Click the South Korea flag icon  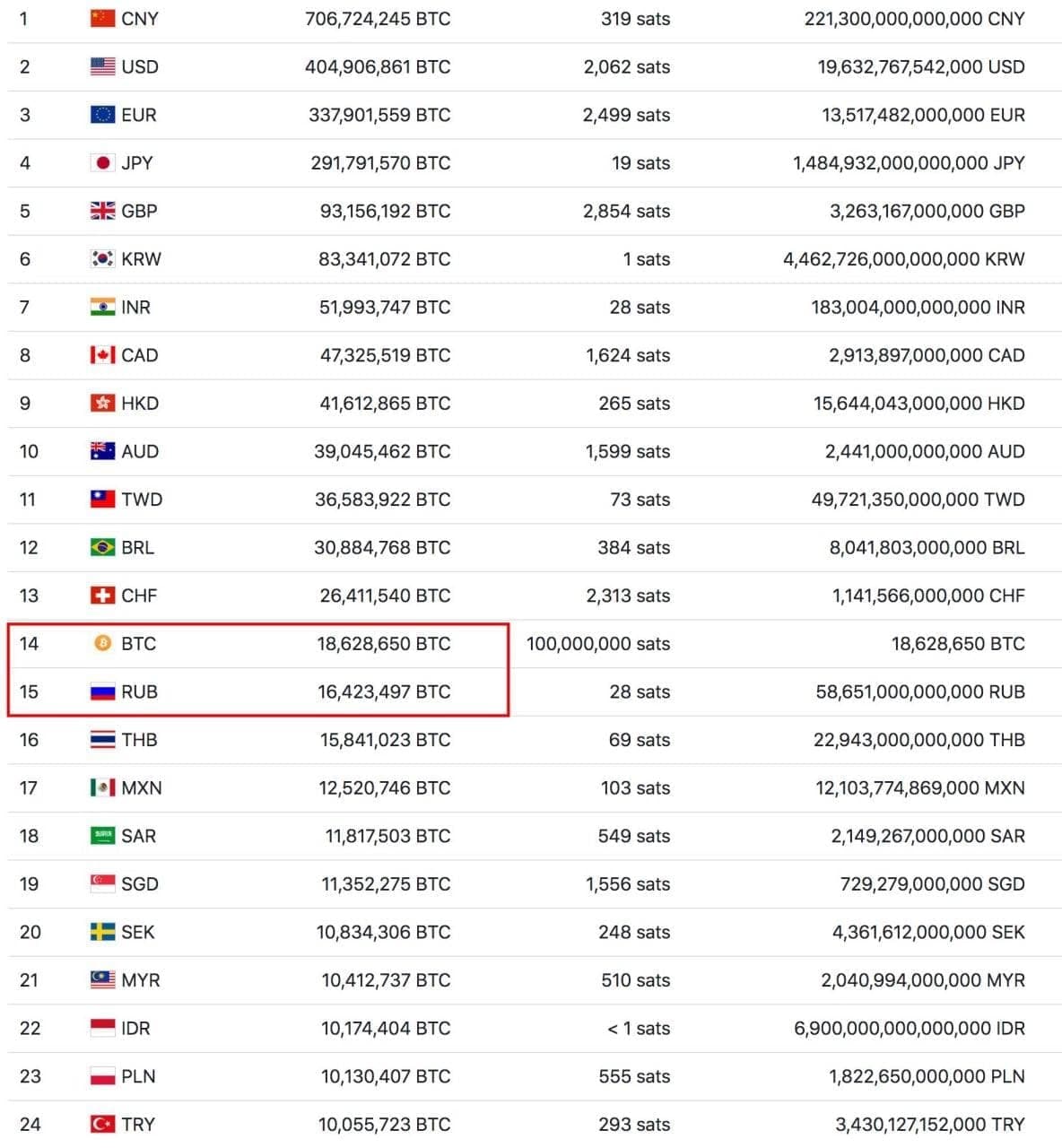click(x=102, y=259)
